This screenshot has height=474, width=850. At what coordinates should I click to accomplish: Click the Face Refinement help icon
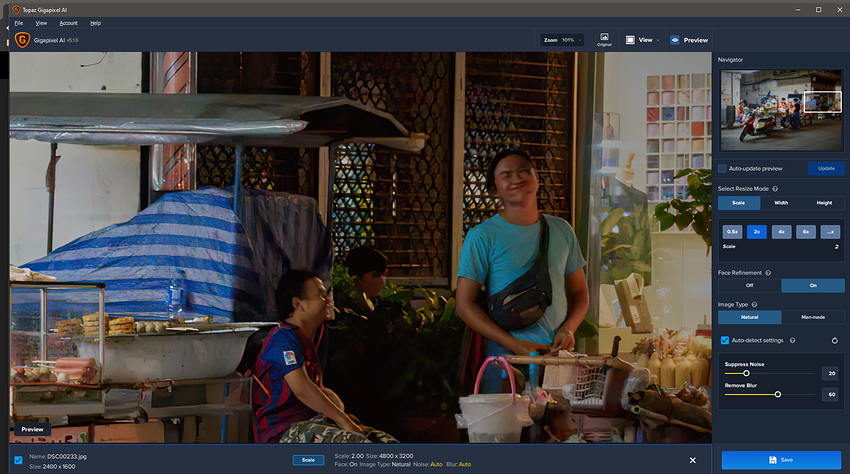[x=767, y=272]
